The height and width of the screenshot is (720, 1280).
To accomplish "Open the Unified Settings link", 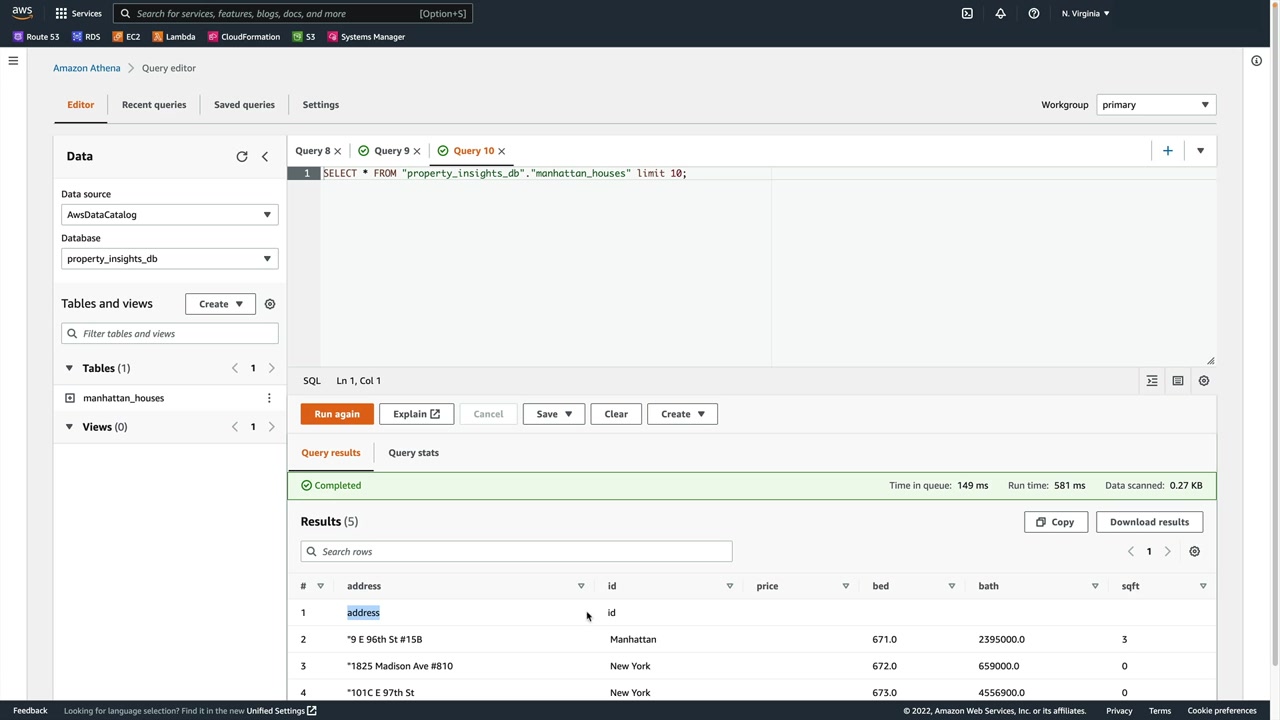I will click(x=282, y=711).
